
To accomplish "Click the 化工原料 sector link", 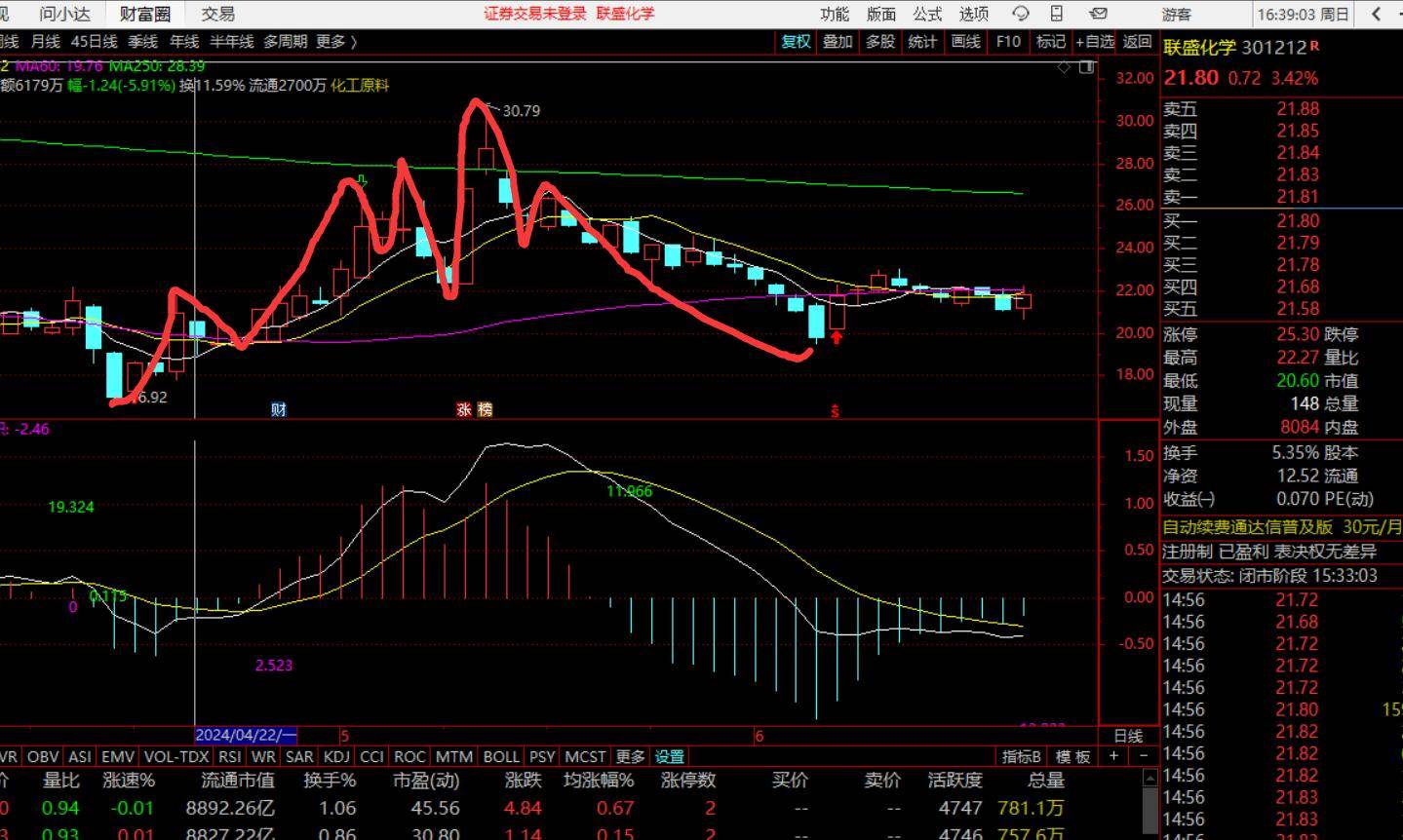I will click(x=359, y=86).
